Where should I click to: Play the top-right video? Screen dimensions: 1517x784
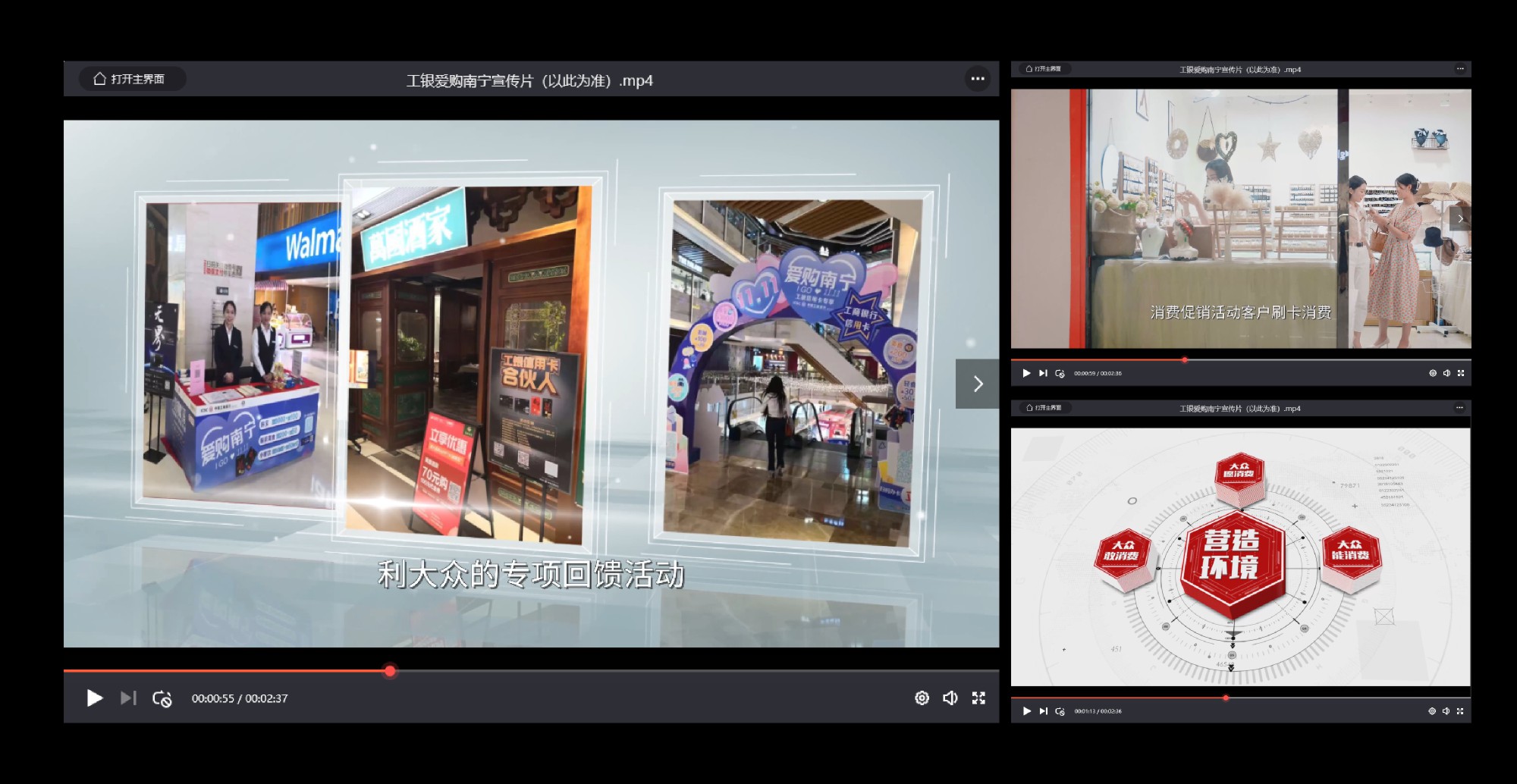coord(1026,373)
